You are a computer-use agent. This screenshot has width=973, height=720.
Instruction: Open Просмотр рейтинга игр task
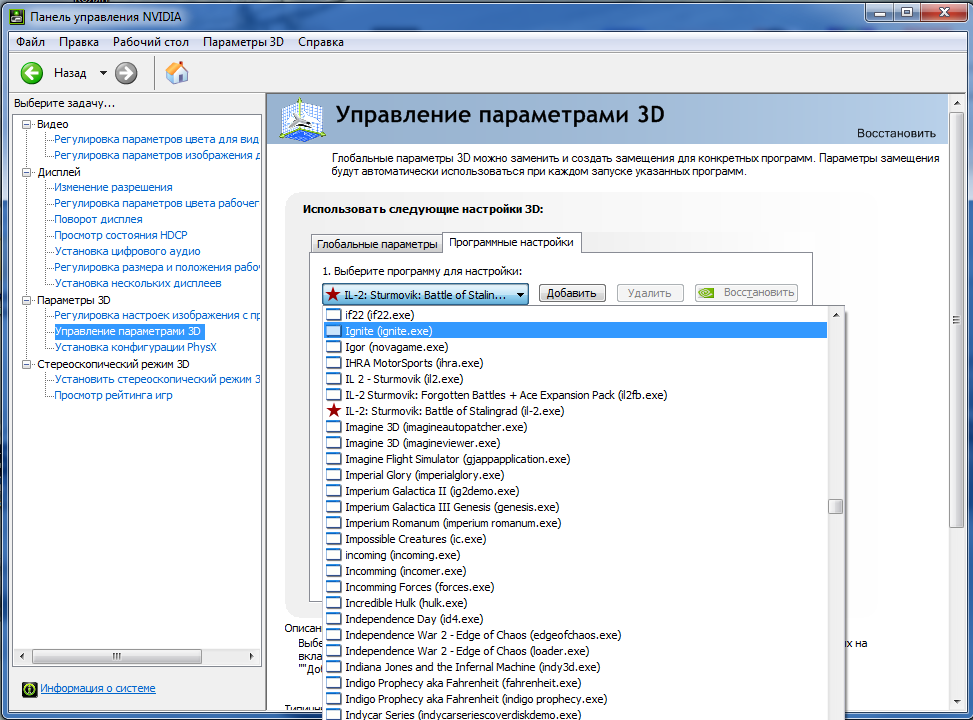click(114, 395)
